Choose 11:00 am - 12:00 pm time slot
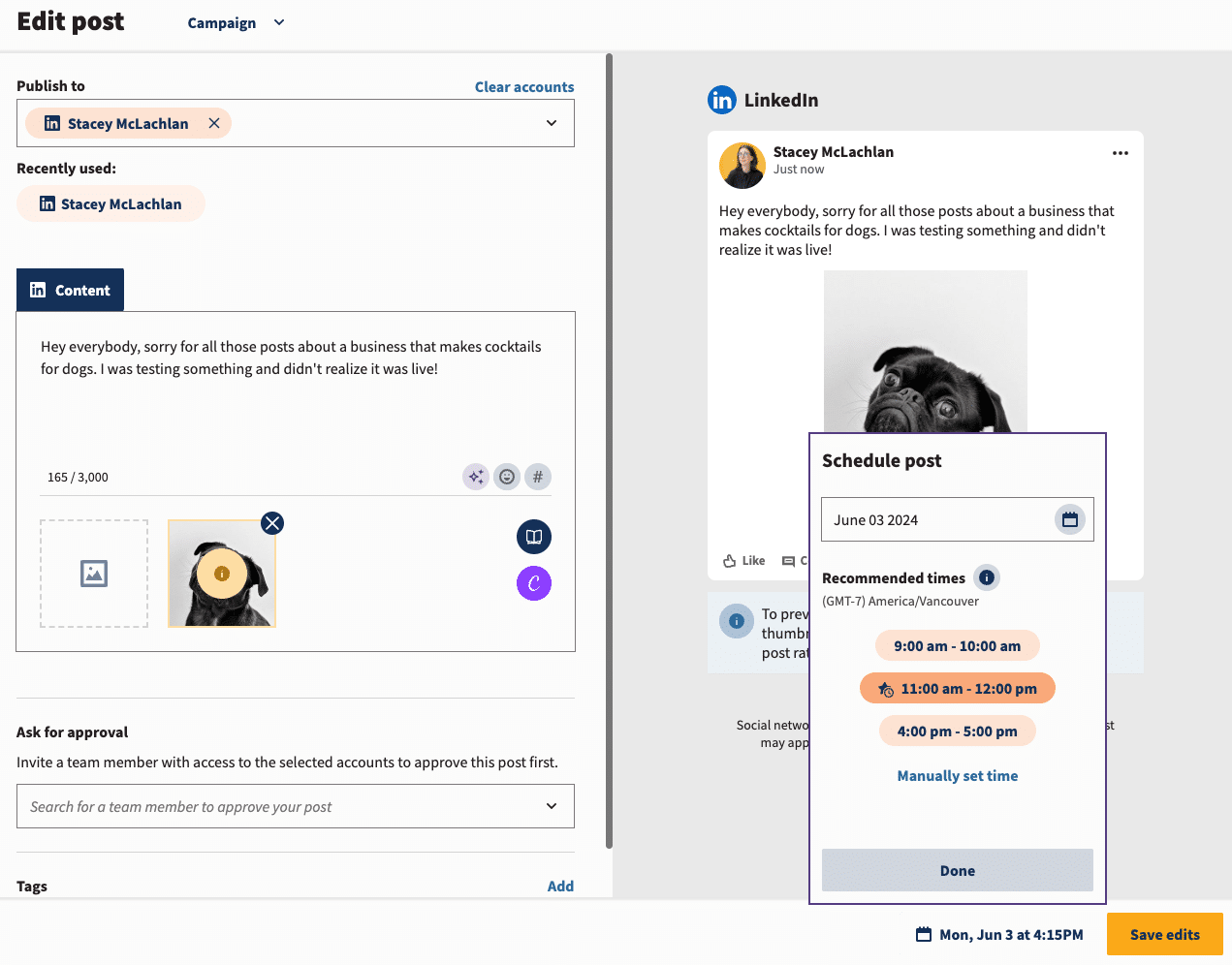 958,689
